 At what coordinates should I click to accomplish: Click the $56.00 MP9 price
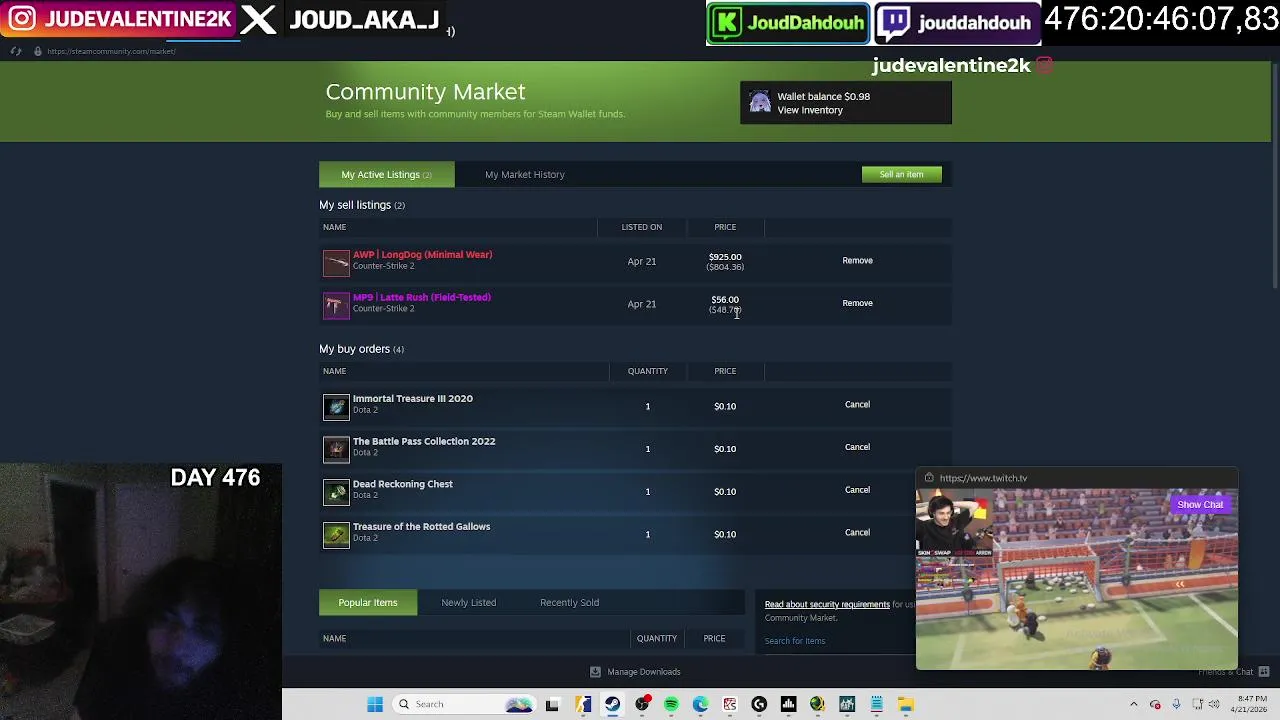[725, 300]
